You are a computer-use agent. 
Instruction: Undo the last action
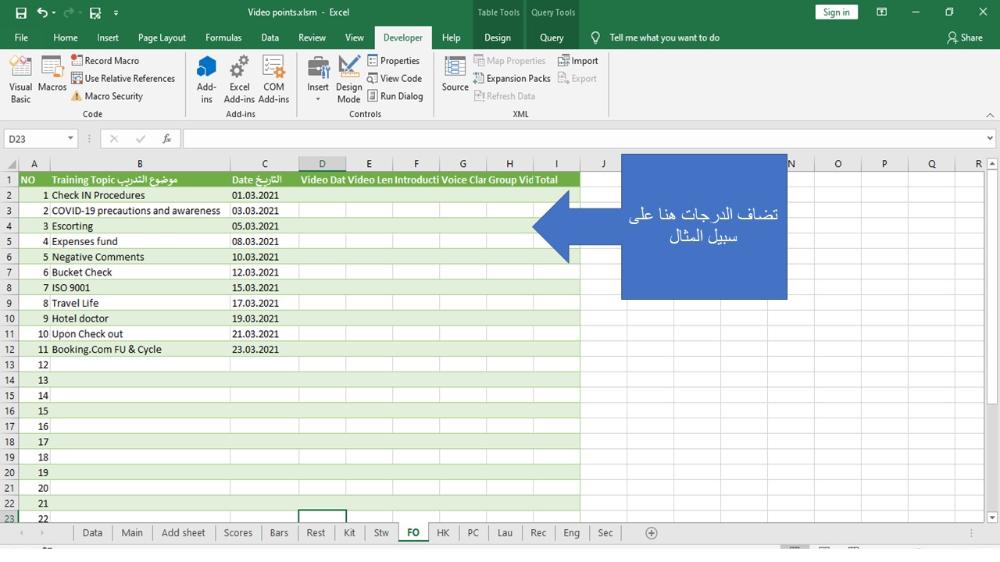[41, 12]
